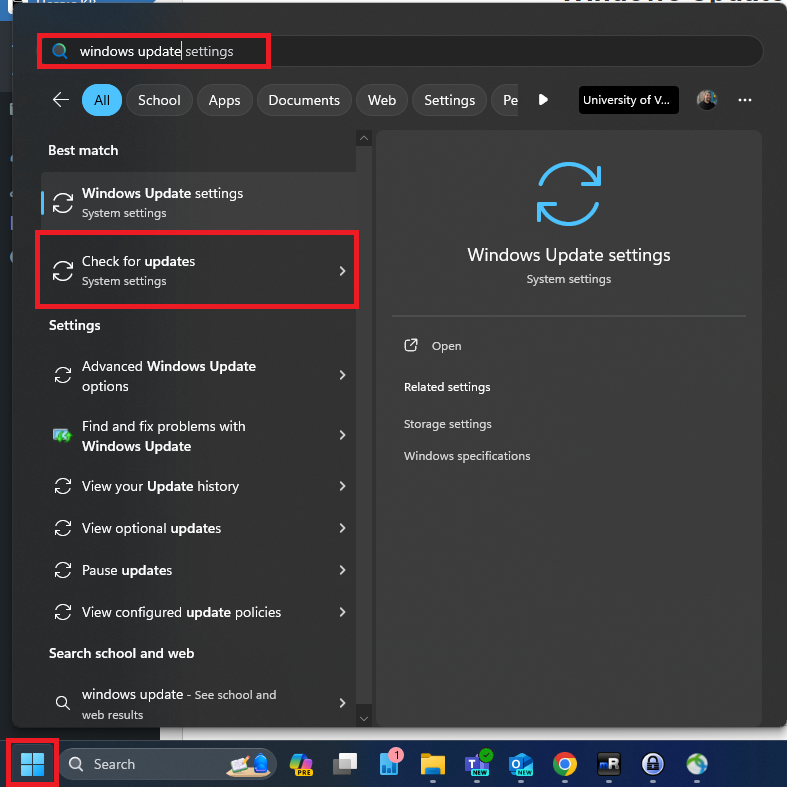The width and height of the screenshot is (787, 787).
Task: Switch to the Apps filter tab
Action: tap(224, 100)
